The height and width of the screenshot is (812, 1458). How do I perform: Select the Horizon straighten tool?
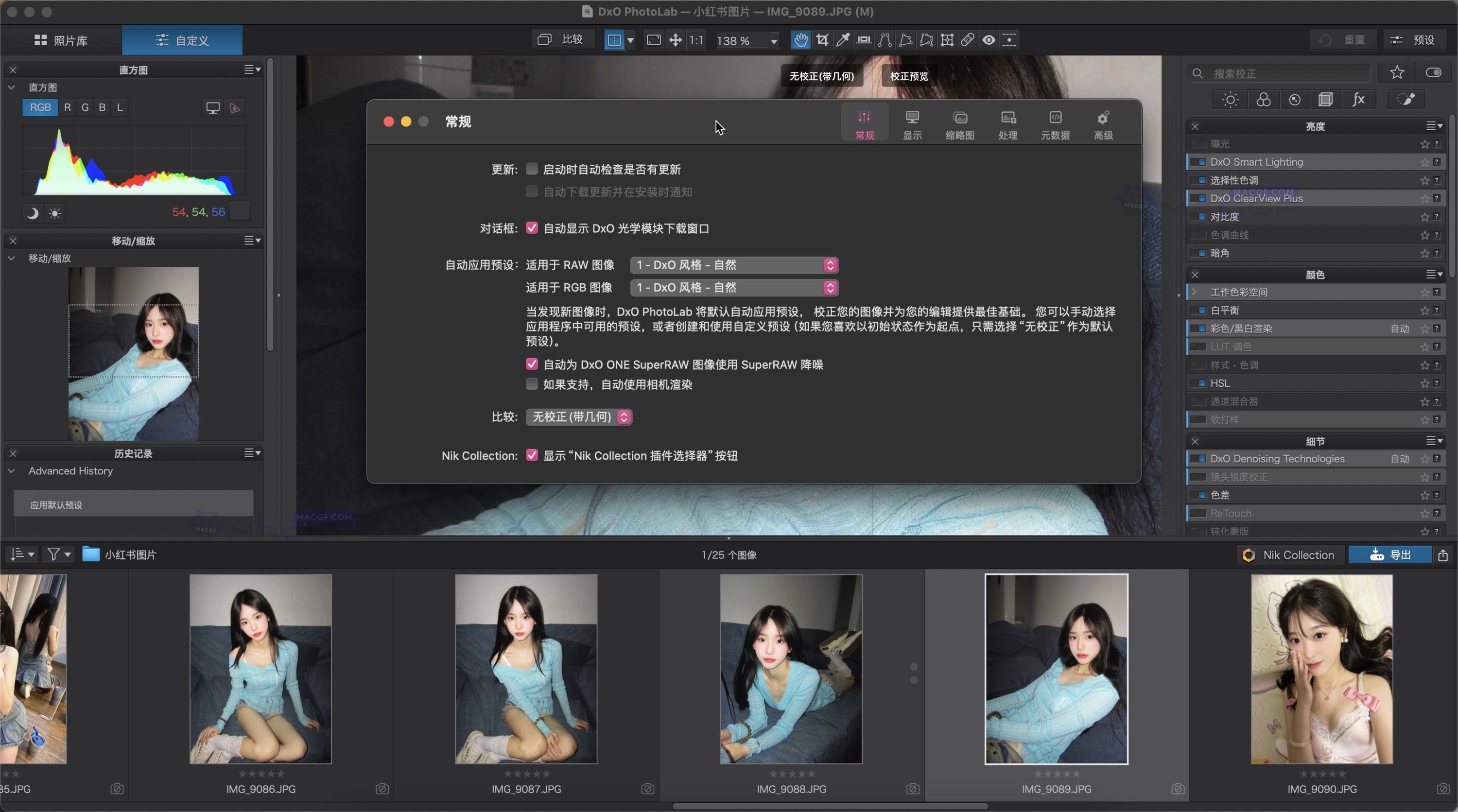coord(864,40)
